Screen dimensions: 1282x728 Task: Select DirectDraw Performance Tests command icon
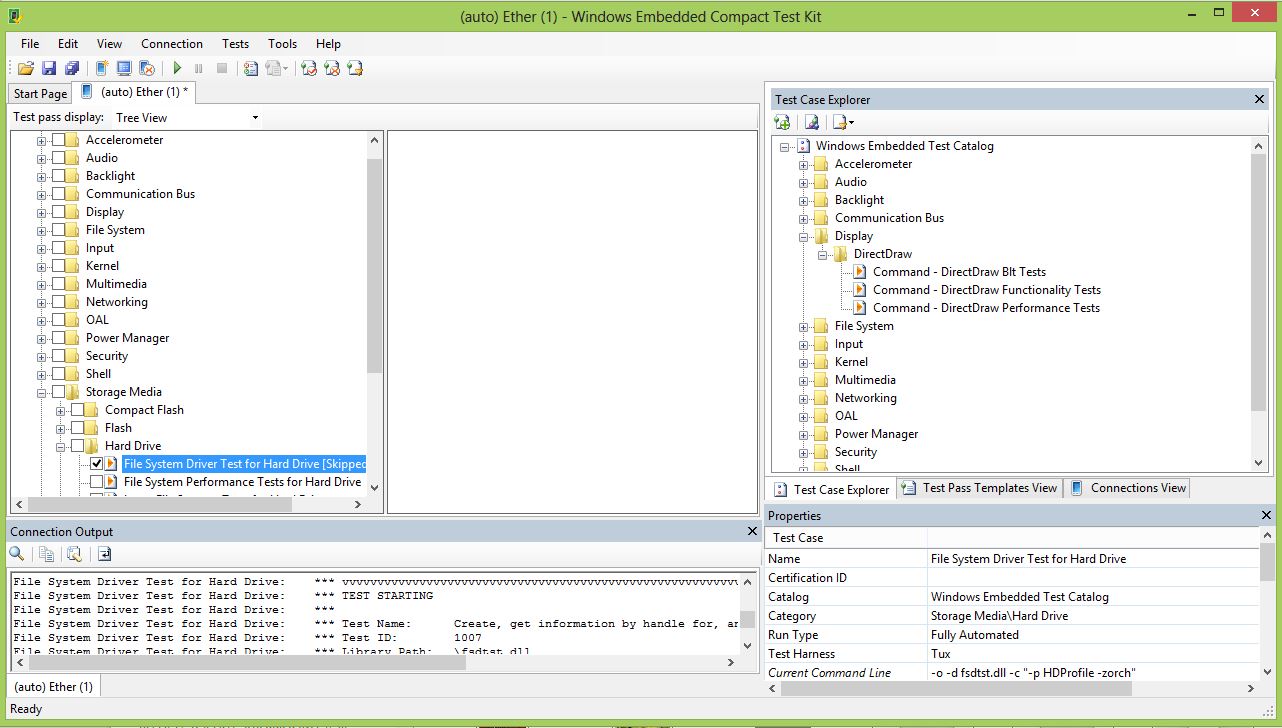coord(860,308)
